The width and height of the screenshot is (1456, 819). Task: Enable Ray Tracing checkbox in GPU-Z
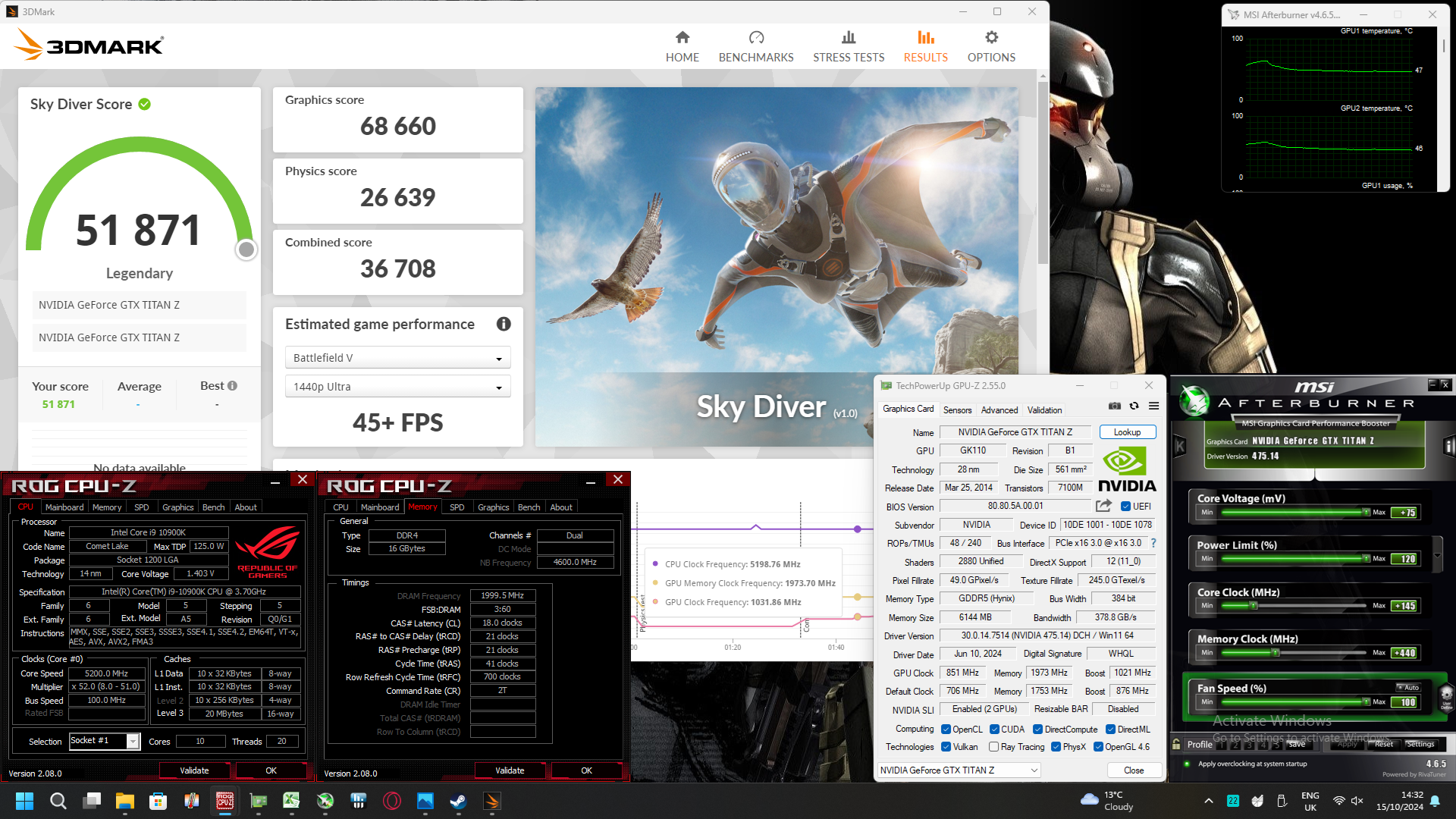point(993,747)
